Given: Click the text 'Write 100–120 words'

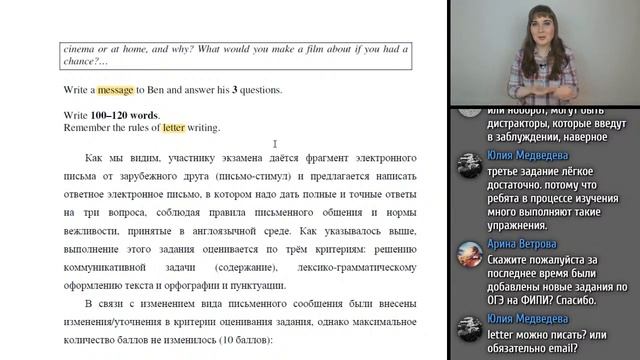Looking at the screenshot, I should coord(112,115).
